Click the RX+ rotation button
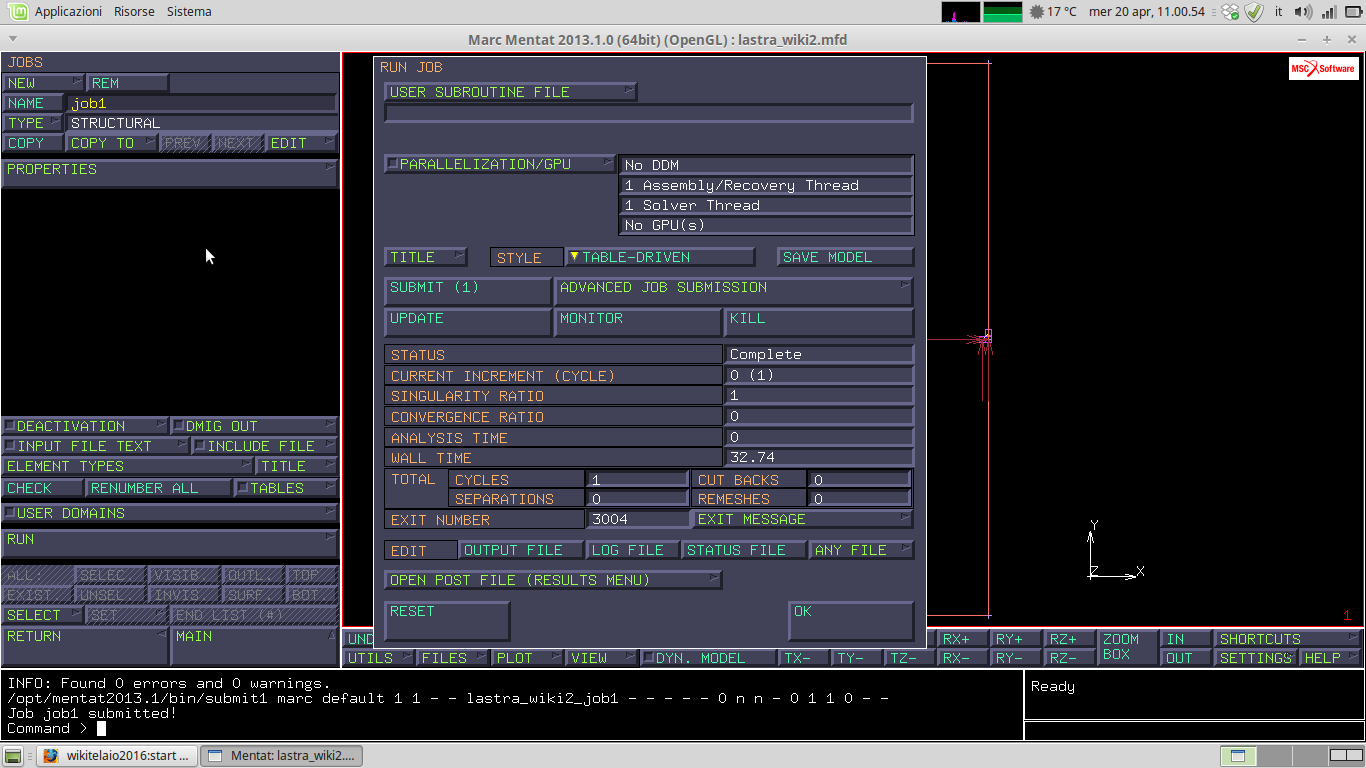The image size is (1366, 768). pyautogui.click(x=963, y=639)
